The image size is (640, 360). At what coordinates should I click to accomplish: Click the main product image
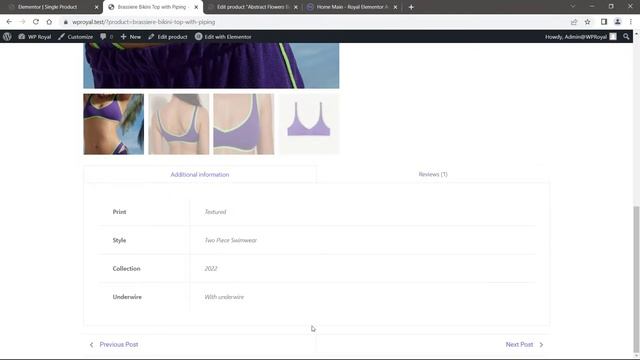coord(211,65)
